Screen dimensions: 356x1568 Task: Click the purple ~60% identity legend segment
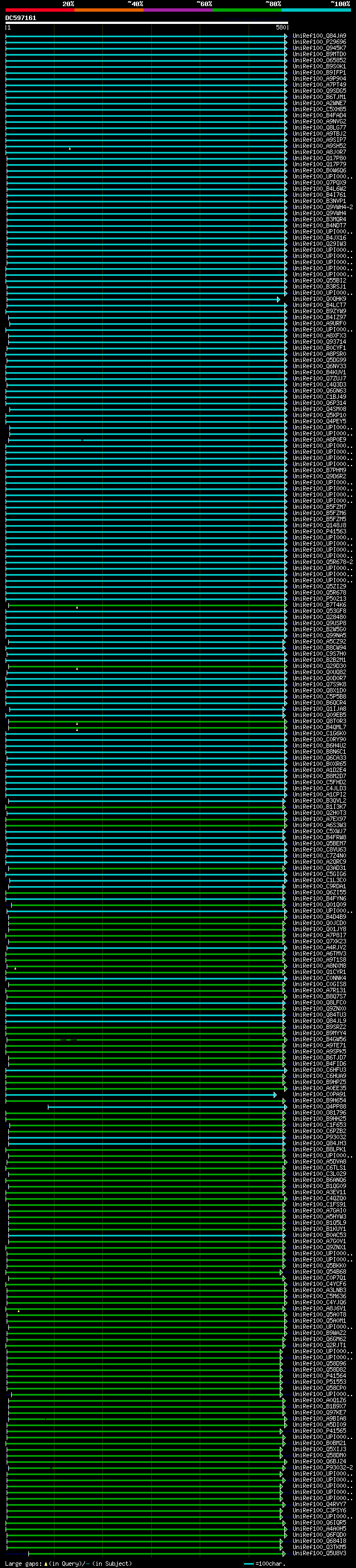[x=177, y=10]
